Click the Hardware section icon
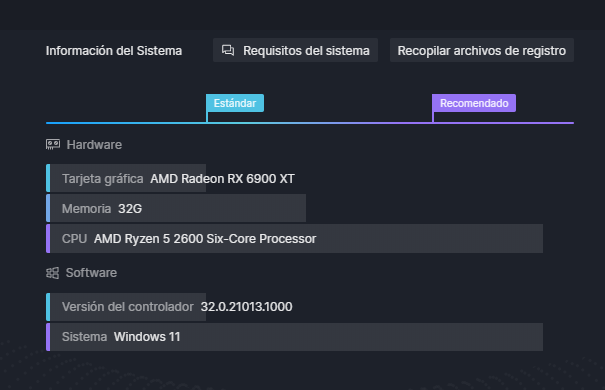The height and width of the screenshot is (390, 605). point(53,145)
